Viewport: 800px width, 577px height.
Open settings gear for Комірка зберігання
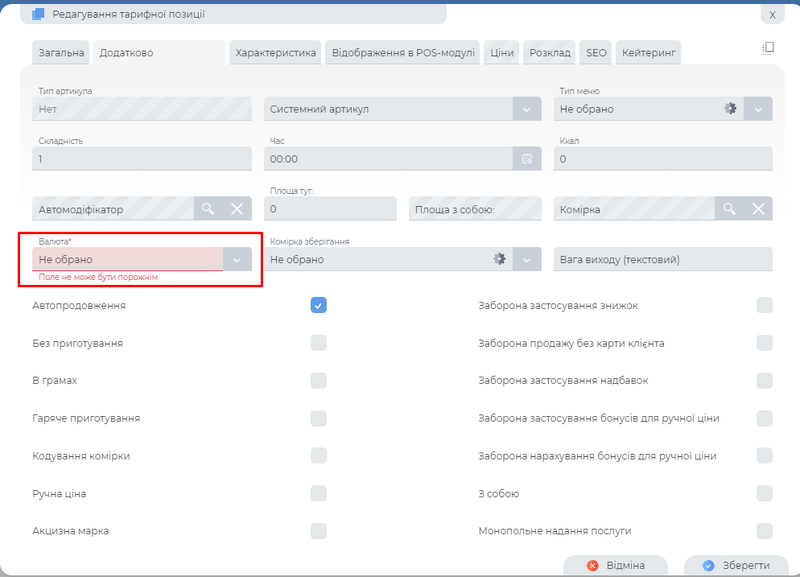(499, 259)
